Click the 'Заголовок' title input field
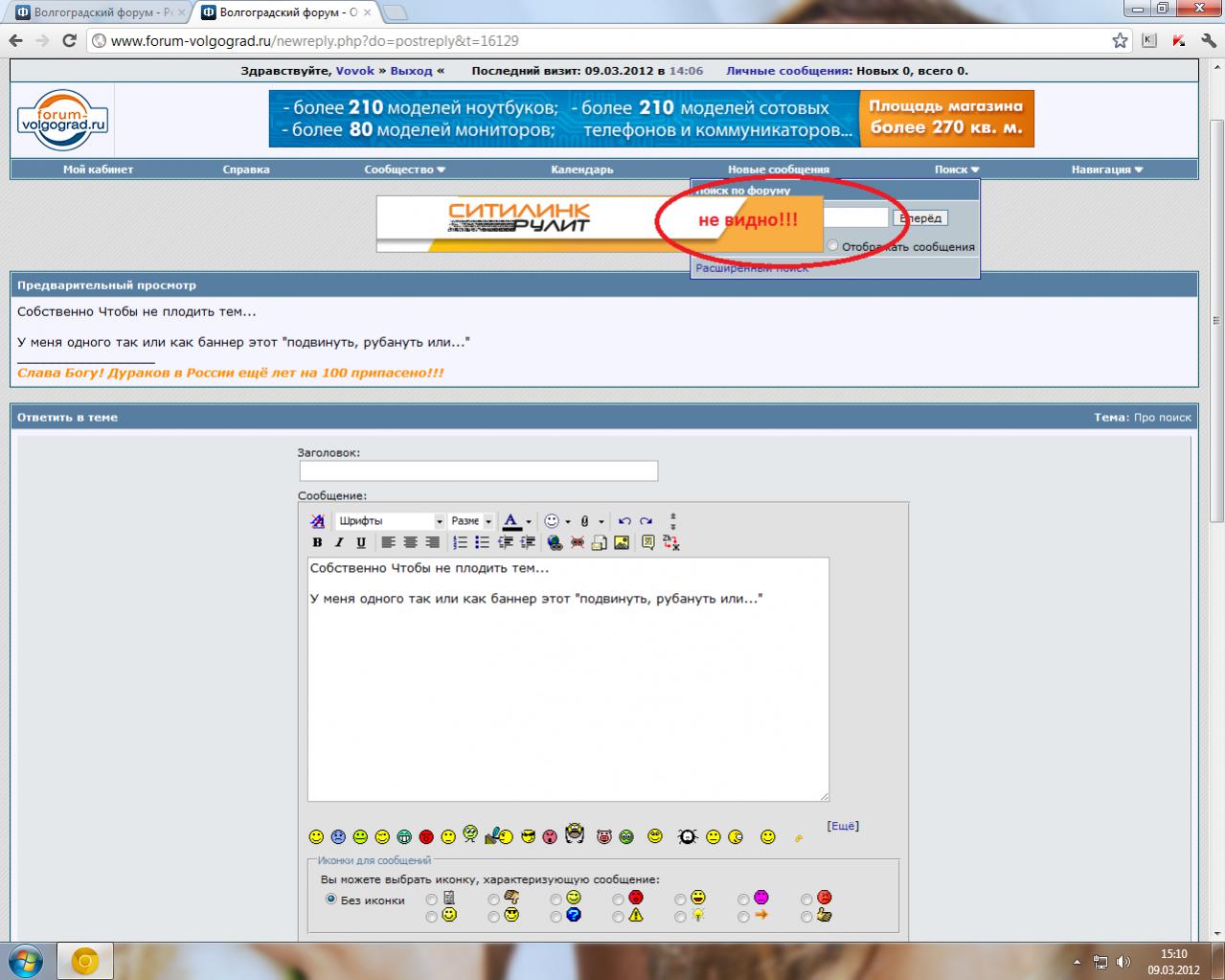 point(479,470)
